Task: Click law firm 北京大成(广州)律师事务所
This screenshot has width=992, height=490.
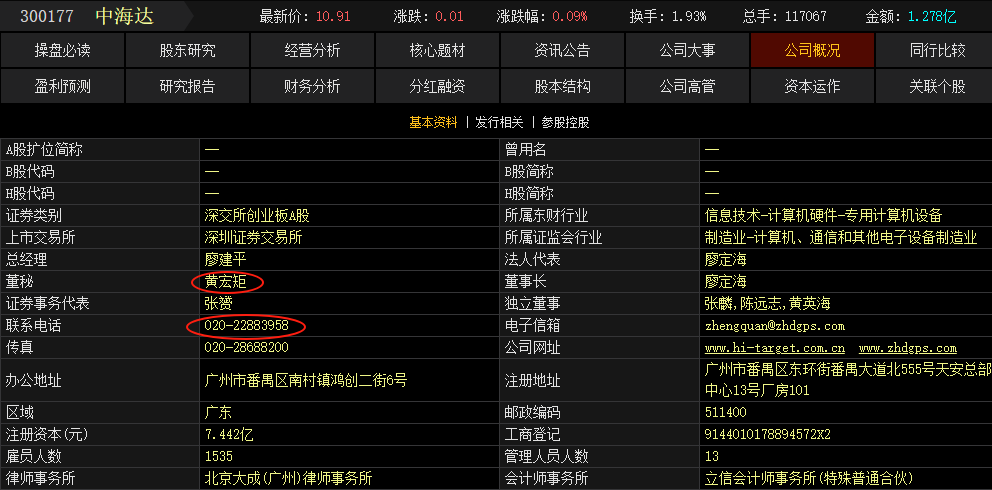Action: [x=288, y=478]
